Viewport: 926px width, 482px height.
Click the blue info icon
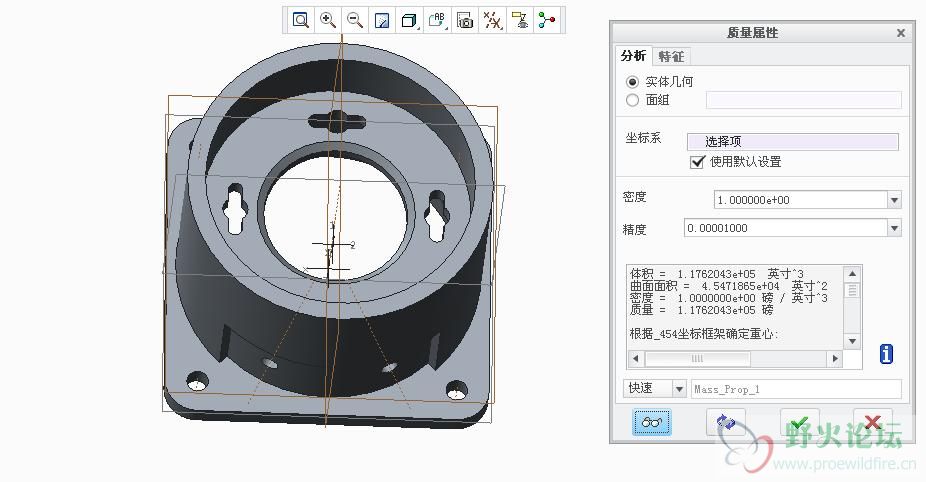pyautogui.click(x=886, y=354)
